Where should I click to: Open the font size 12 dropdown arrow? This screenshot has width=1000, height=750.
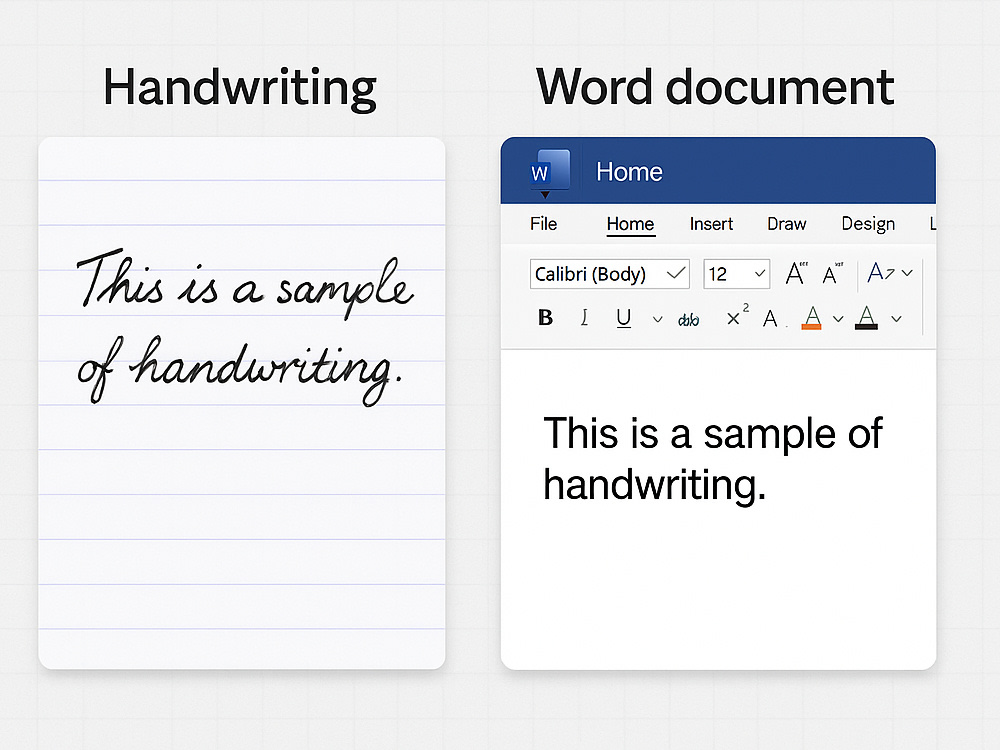760,274
